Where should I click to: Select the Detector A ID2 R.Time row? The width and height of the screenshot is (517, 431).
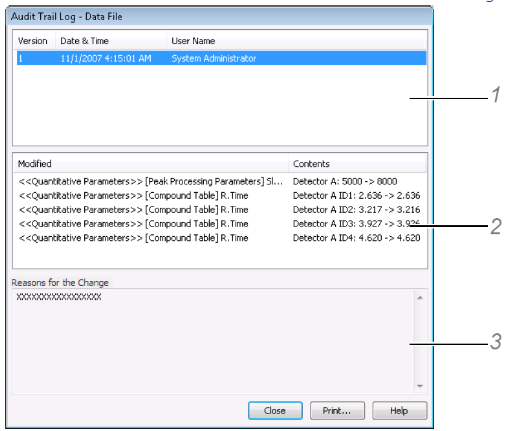(220, 210)
